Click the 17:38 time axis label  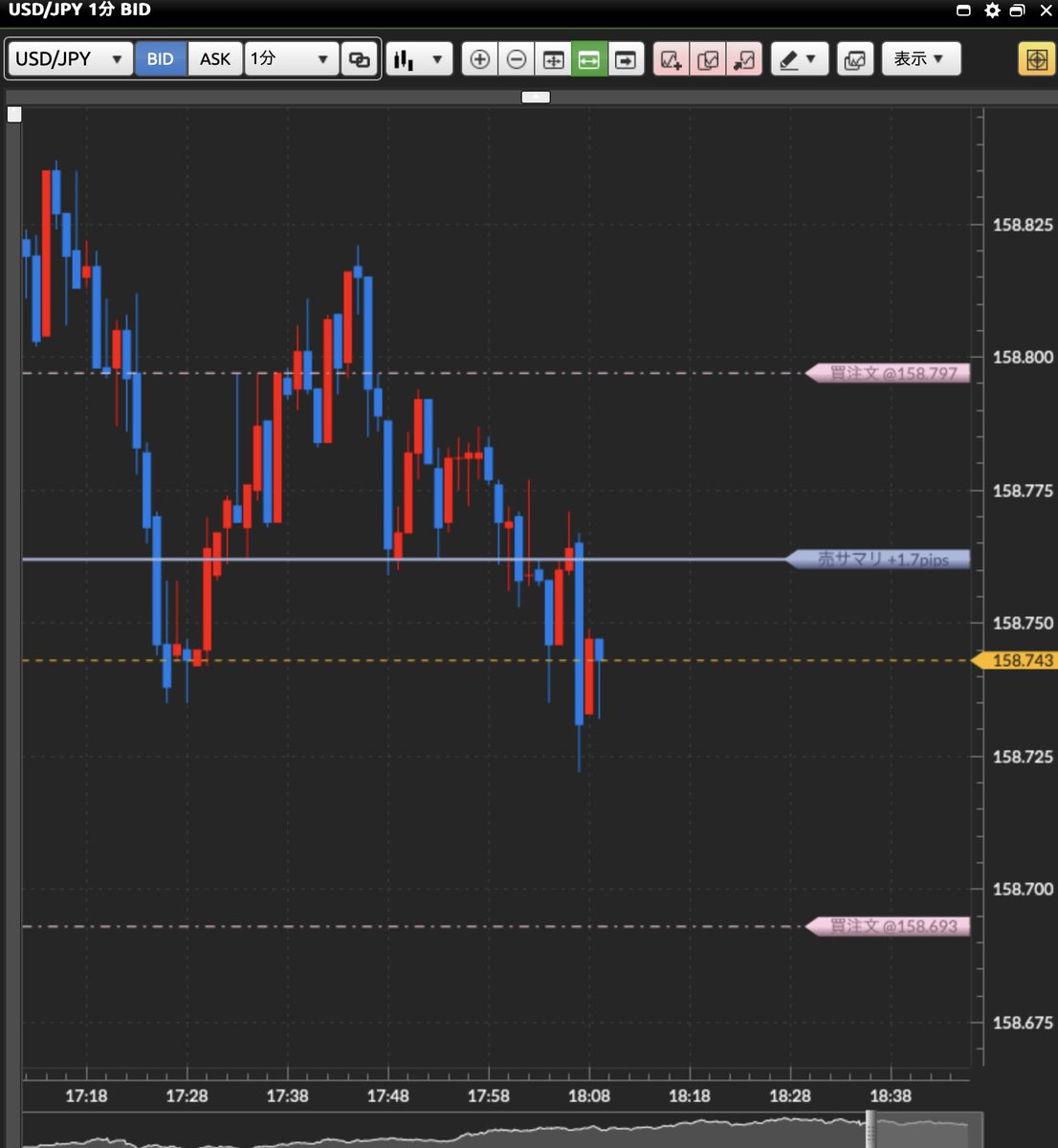[x=287, y=1095]
